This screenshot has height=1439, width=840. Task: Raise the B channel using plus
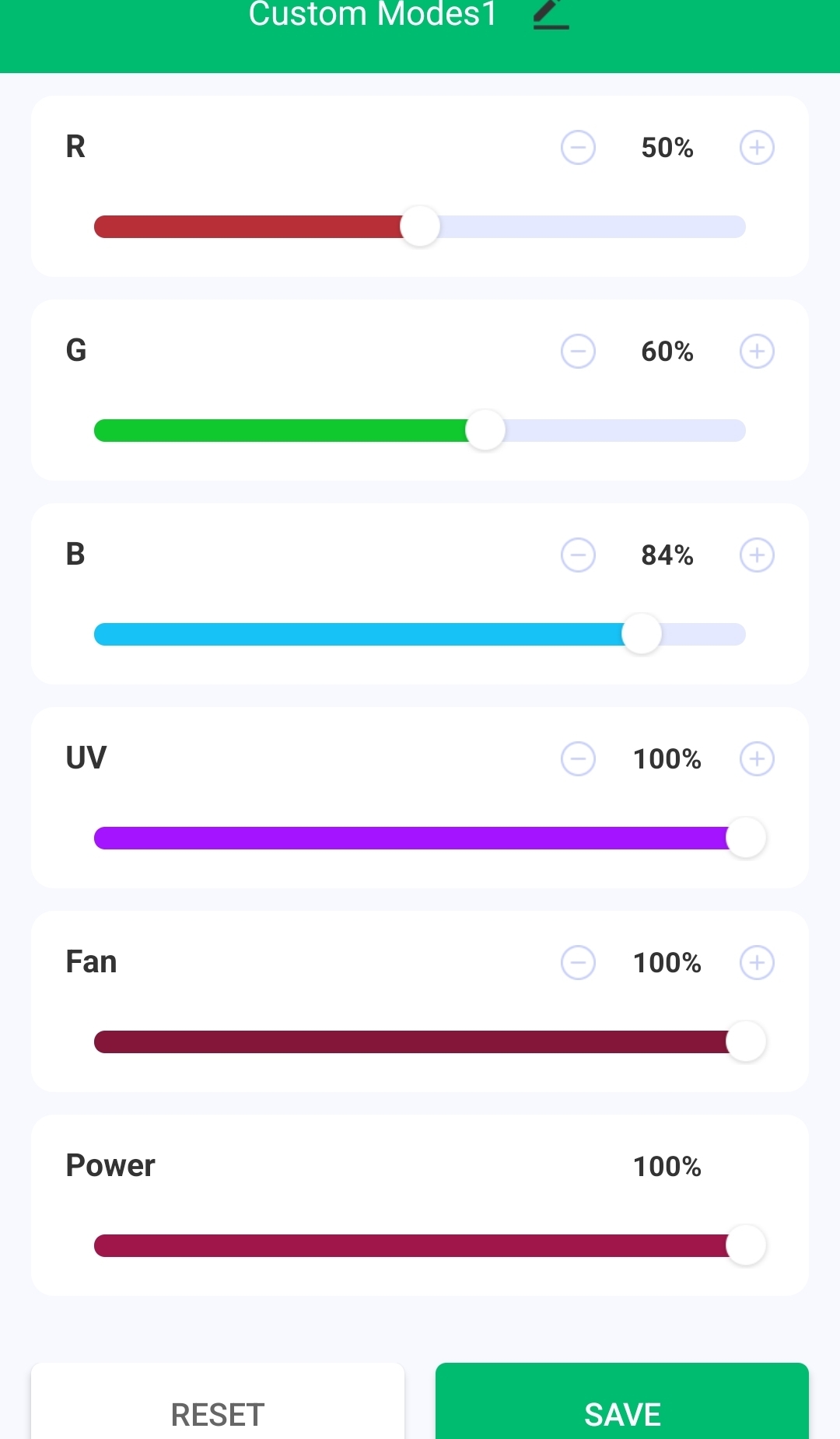757,555
